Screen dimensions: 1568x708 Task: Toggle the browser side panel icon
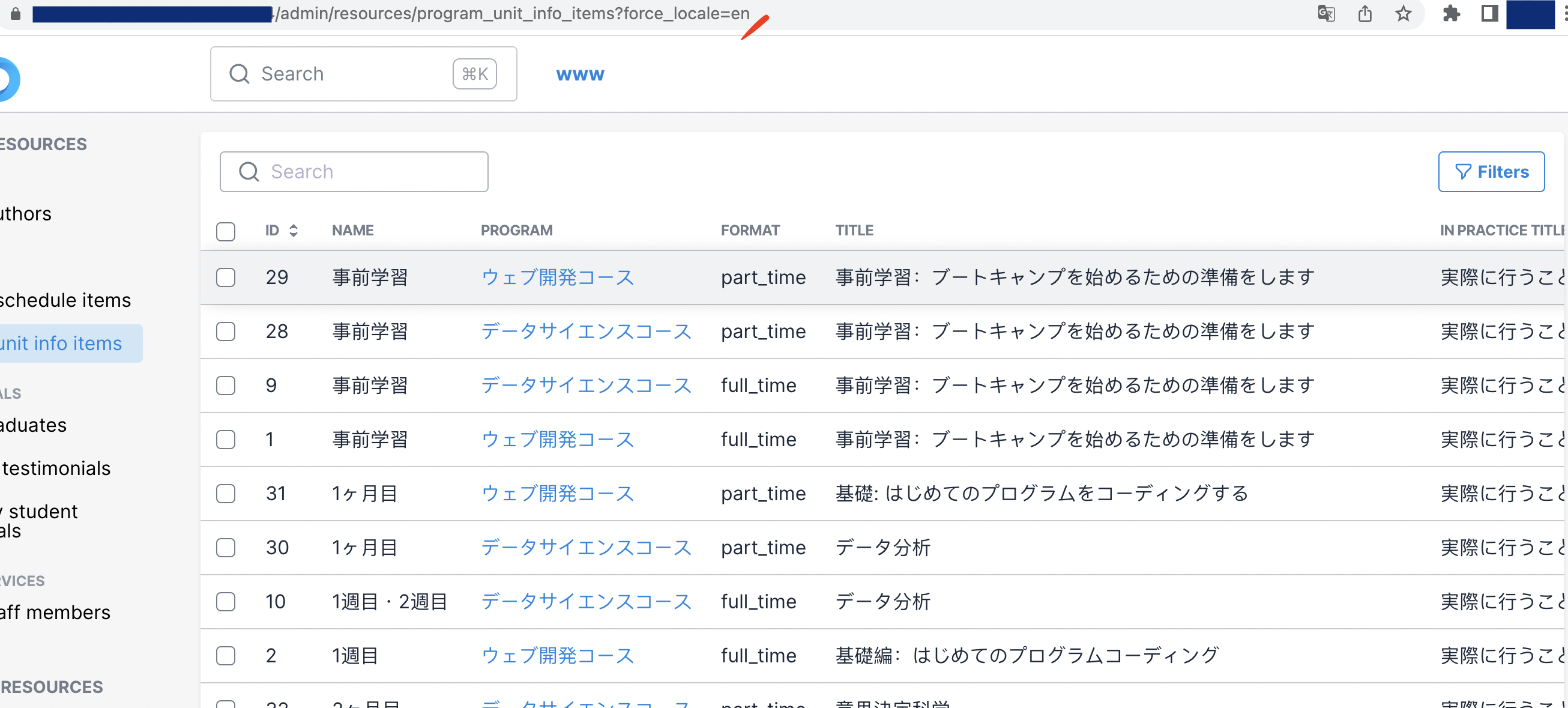(1489, 13)
